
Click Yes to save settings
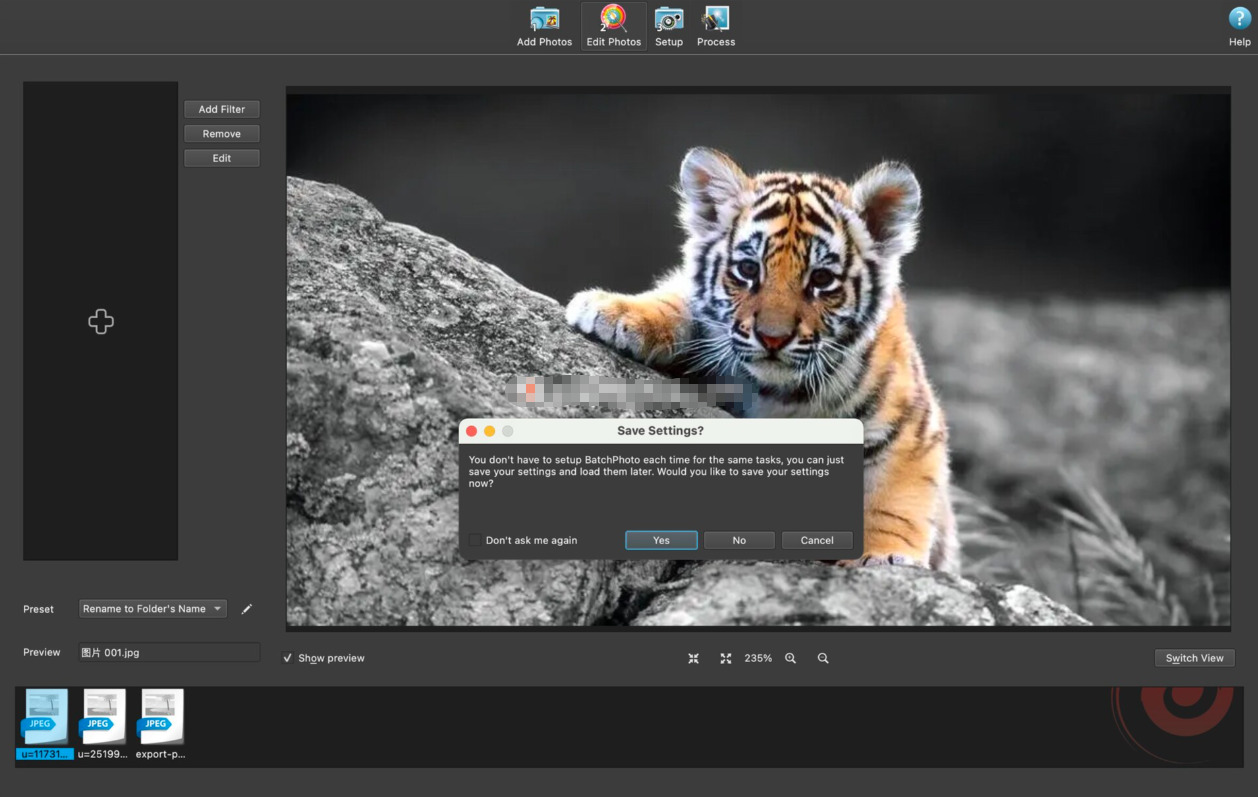[x=661, y=540]
